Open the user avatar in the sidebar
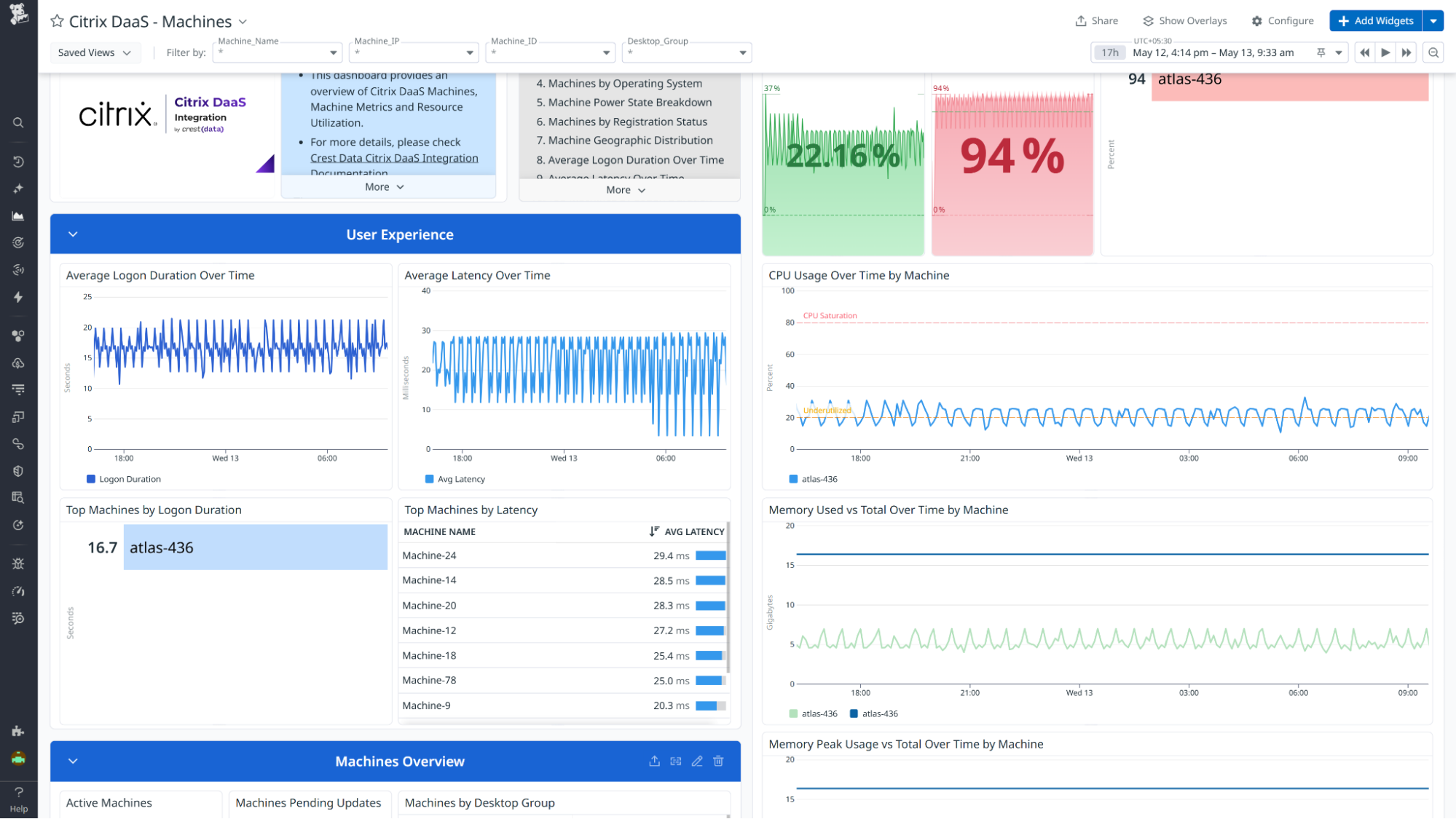This screenshot has width=1456, height=819. point(18,758)
